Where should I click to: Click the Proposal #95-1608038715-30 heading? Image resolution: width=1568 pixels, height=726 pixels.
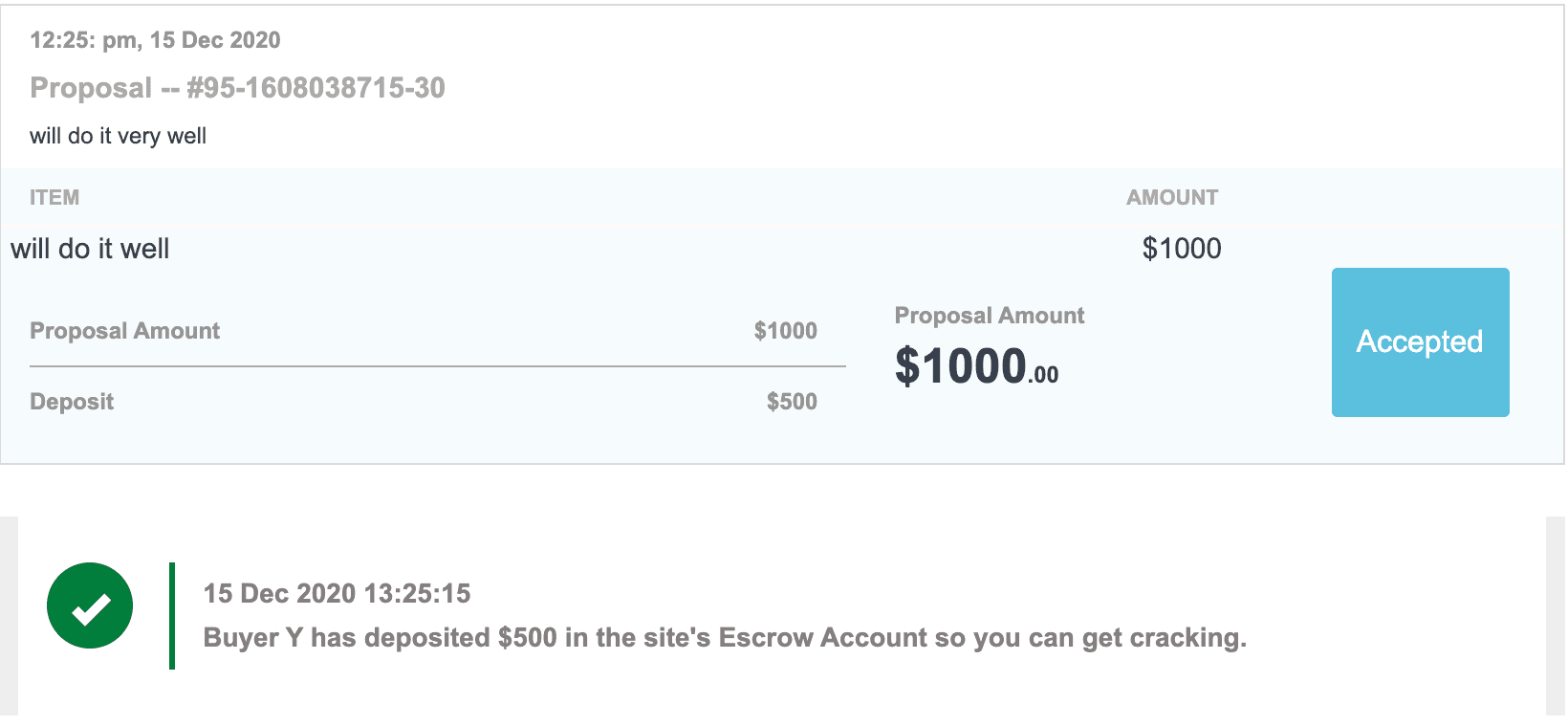click(x=237, y=88)
